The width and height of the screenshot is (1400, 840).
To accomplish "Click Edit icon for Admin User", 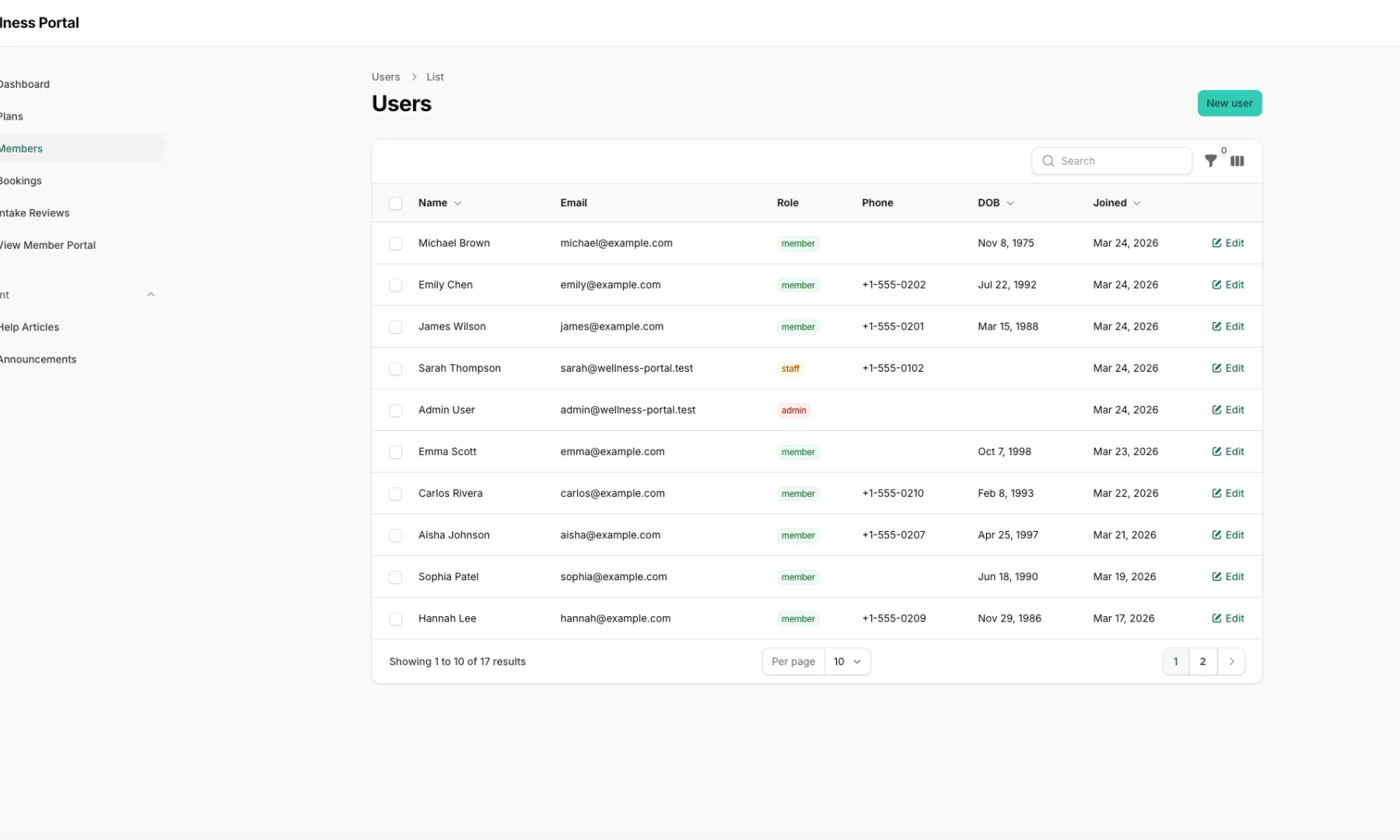I will [x=1216, y=410].
